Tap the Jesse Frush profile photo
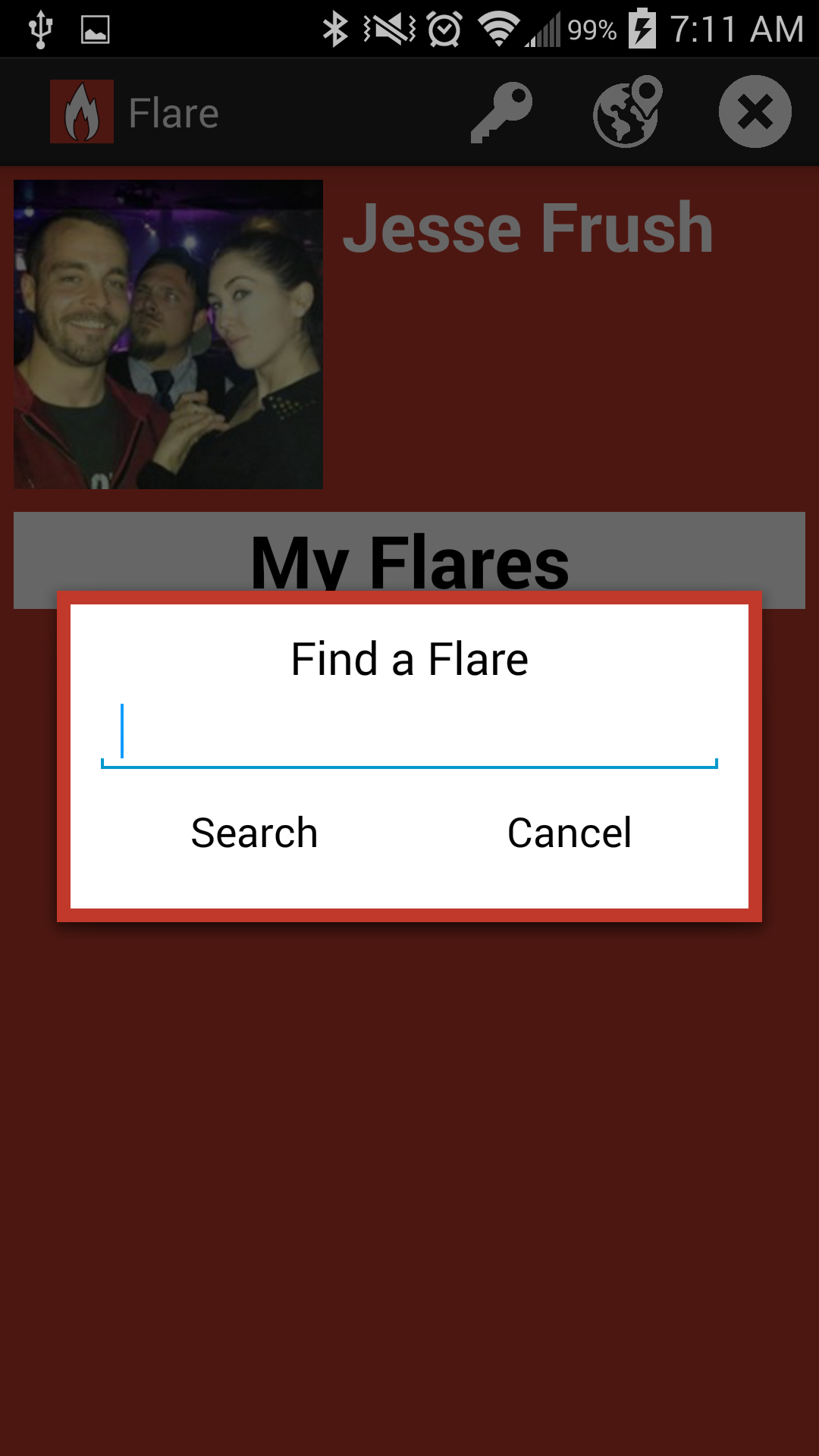 (x=168, y=334)
